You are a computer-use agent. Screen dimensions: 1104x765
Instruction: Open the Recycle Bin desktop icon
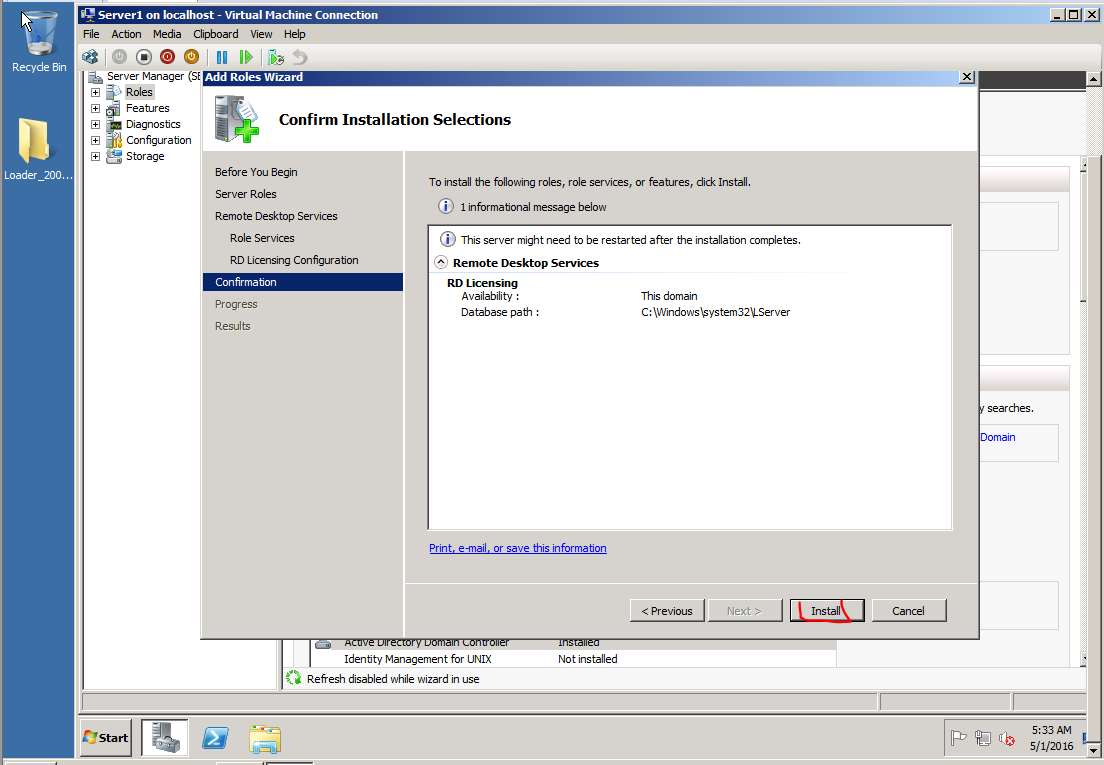pyautogui.click(x=39, y=43)
